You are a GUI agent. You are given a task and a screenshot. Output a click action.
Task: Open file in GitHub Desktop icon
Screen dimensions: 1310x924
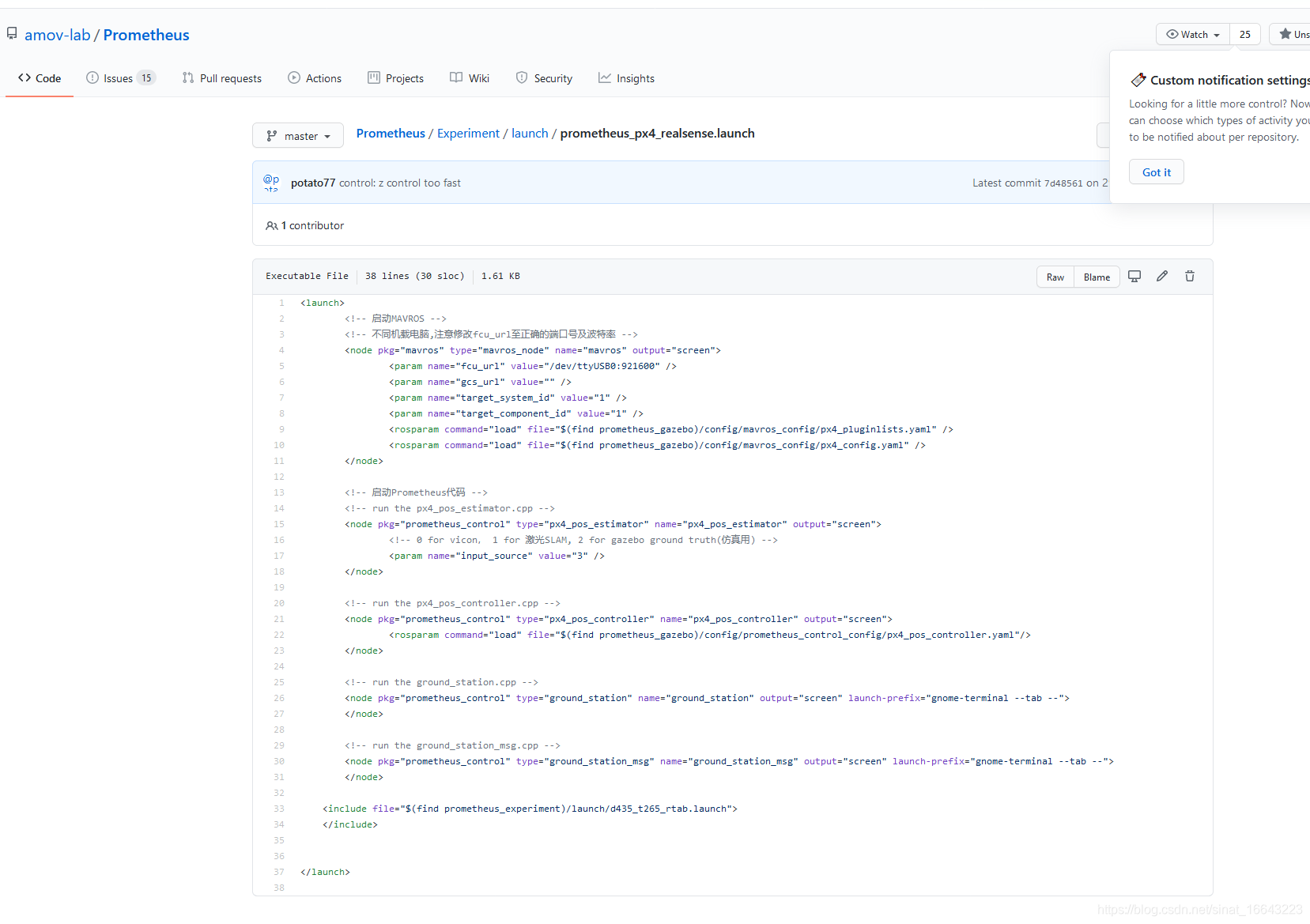(1134, 276)
